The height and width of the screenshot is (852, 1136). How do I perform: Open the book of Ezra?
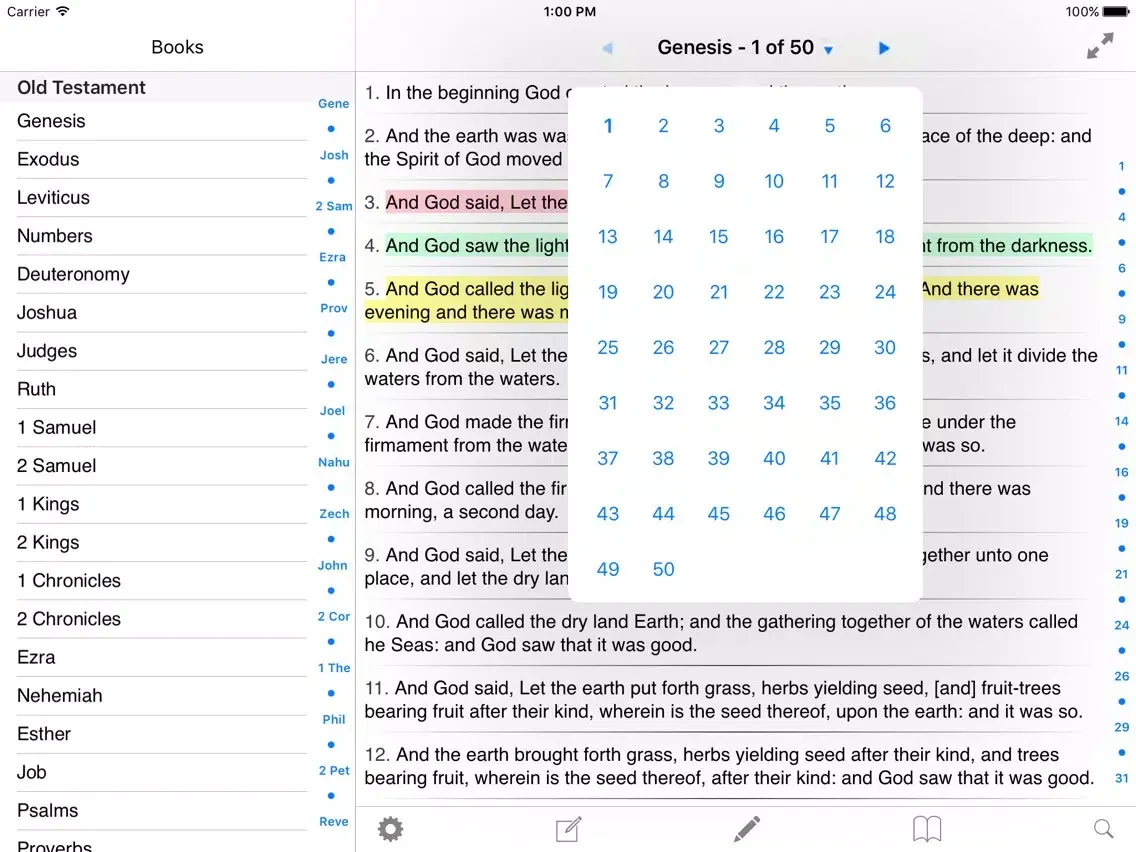click(x=162, y=658)
